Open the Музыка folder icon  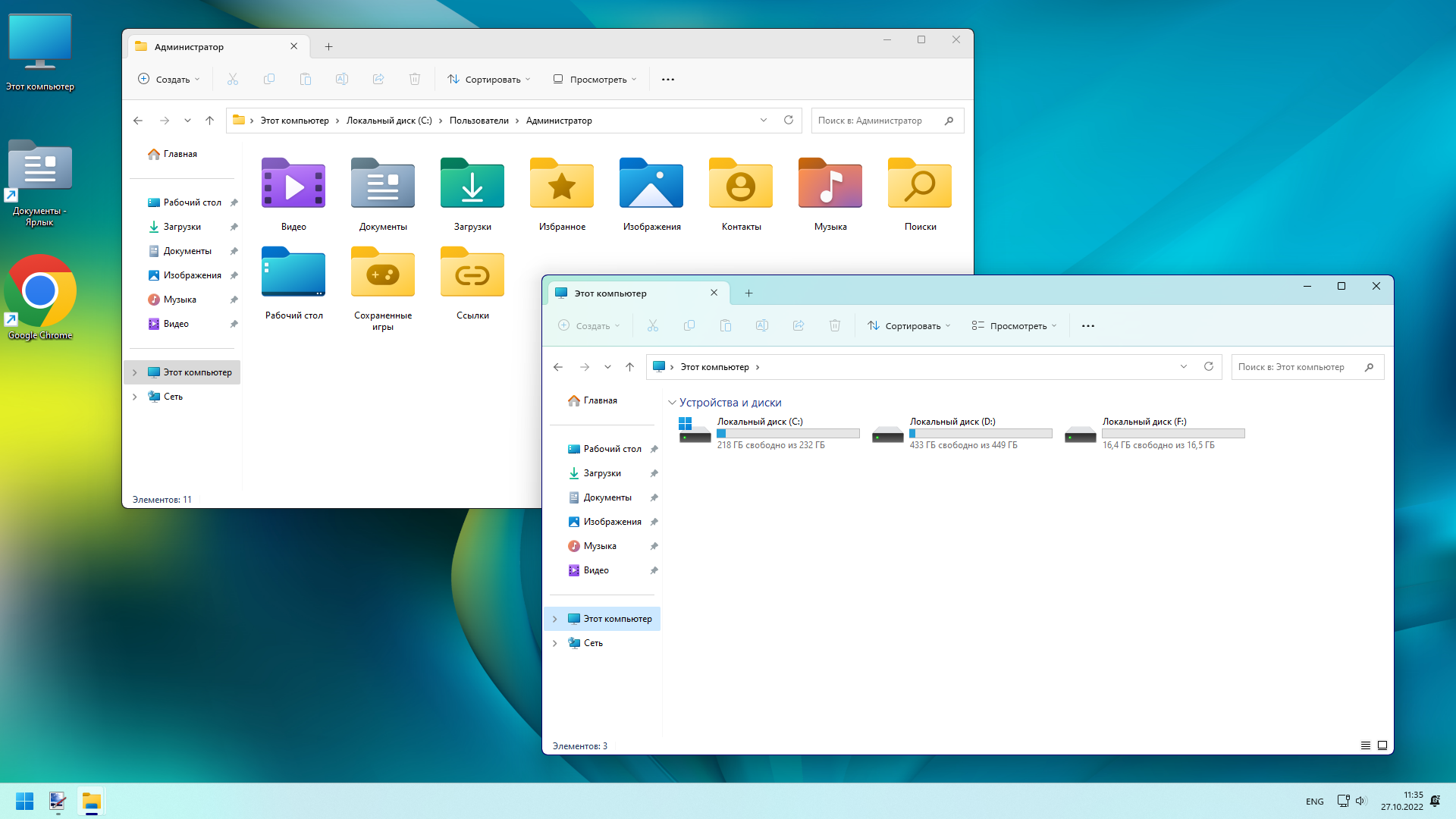pos(830,185)
